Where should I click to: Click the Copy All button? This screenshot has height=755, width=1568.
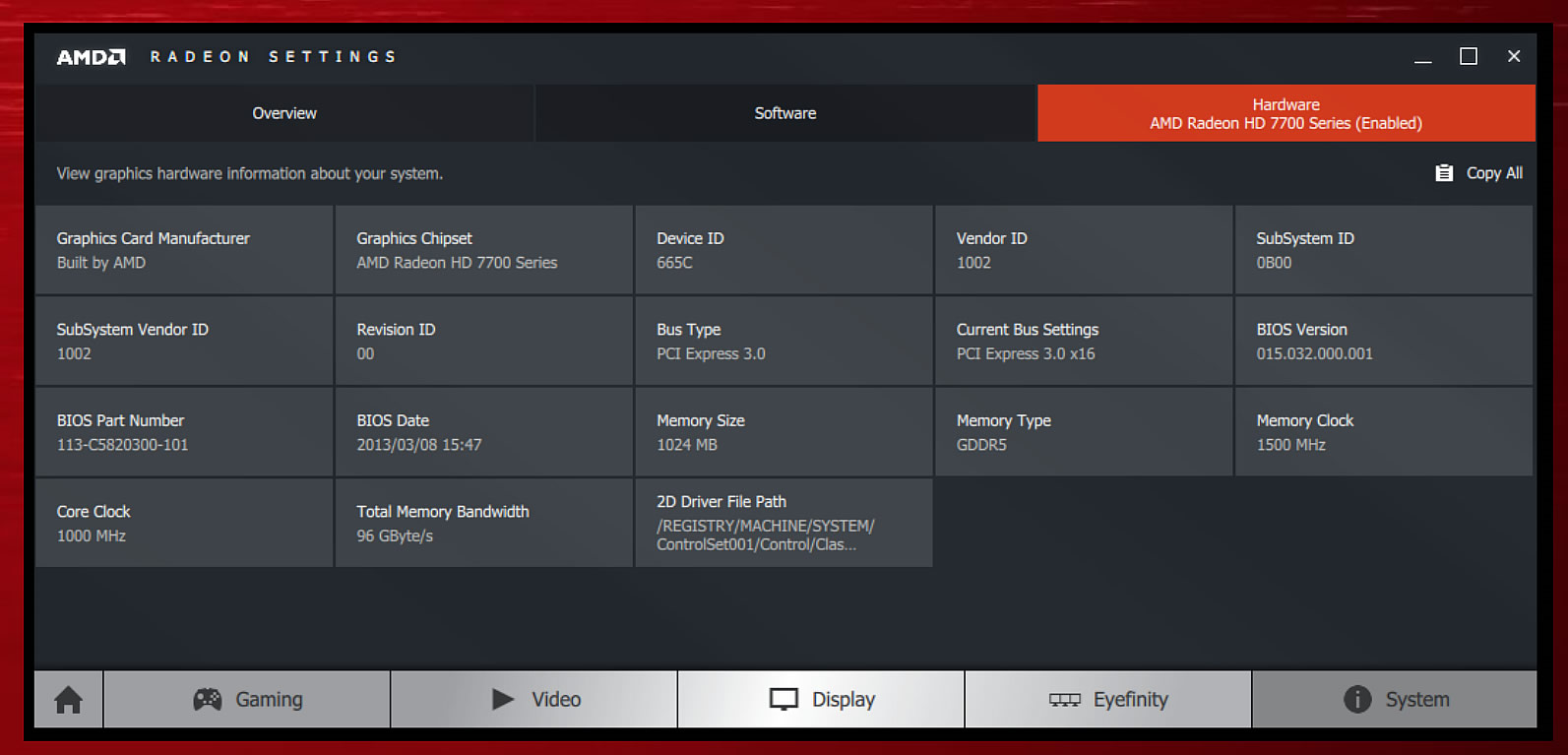point(1478,173)
